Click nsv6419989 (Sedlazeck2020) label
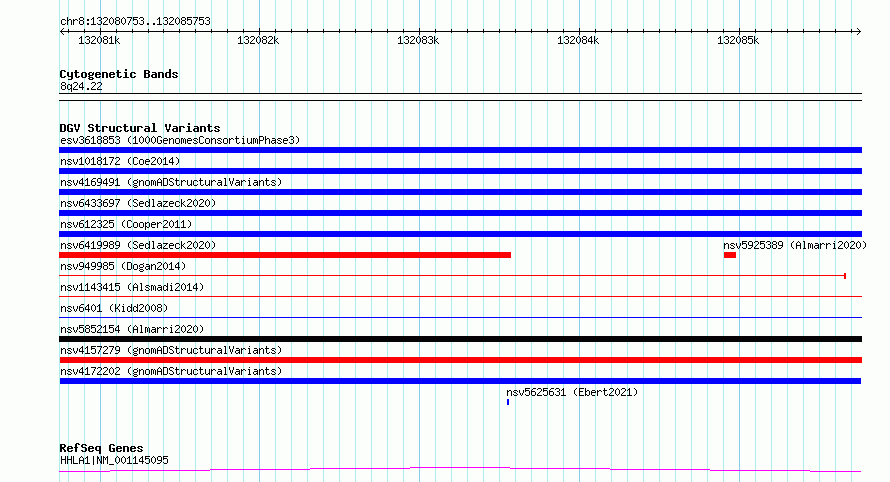Viewport: 890px width, 482px height. click(x=138, y=245)
